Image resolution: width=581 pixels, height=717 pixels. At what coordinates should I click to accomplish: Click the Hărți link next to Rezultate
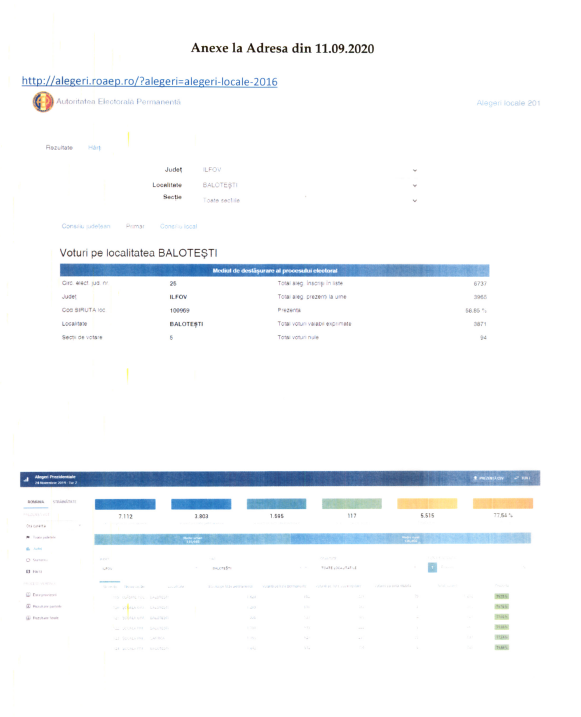94,148
